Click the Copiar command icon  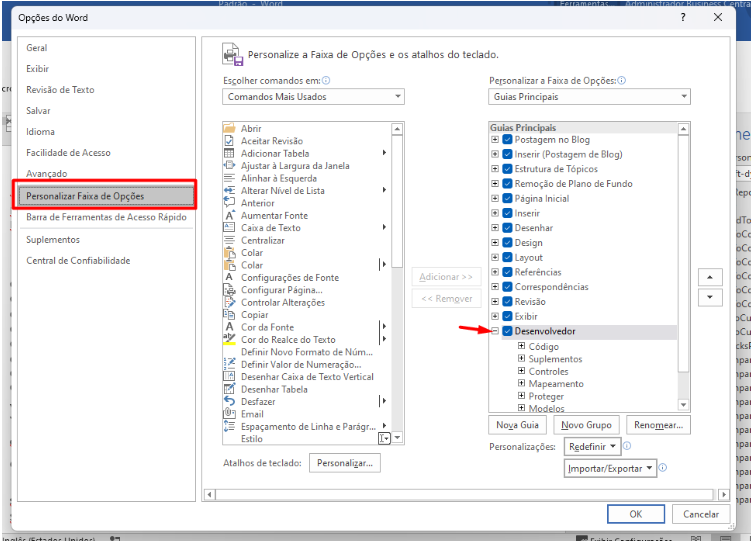pos(230,314)
